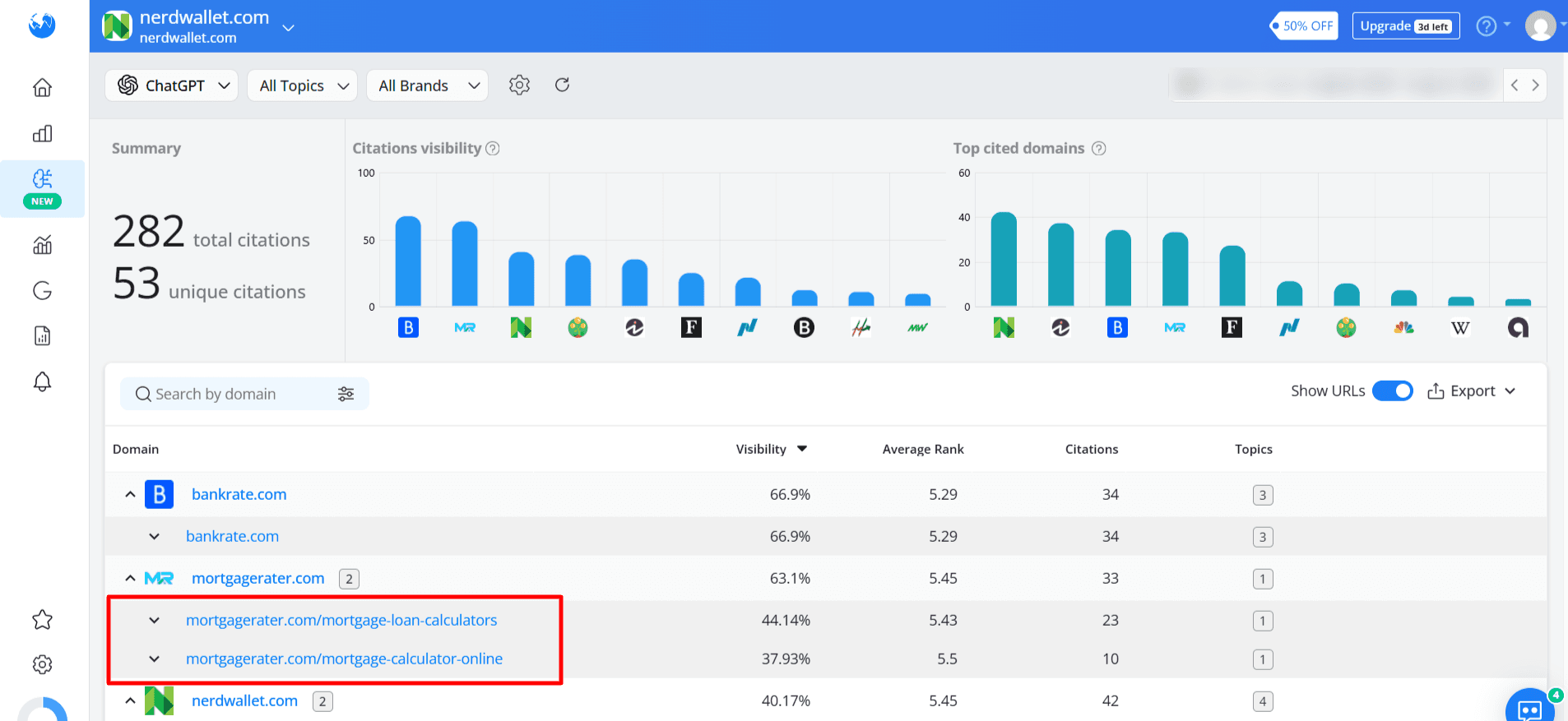1568x721 pixels.
Task: Click the tallest teal bar in Top cited domains
Action: [x=1004, y=259]
